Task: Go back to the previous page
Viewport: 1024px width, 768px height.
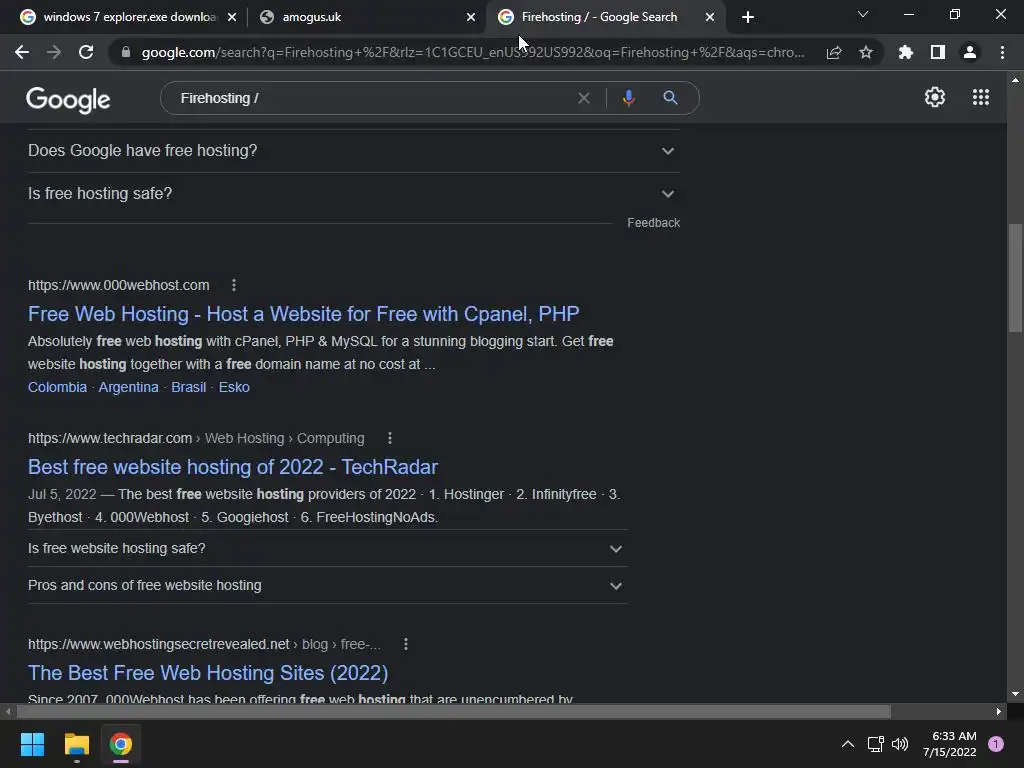Action: pos(22,52)
